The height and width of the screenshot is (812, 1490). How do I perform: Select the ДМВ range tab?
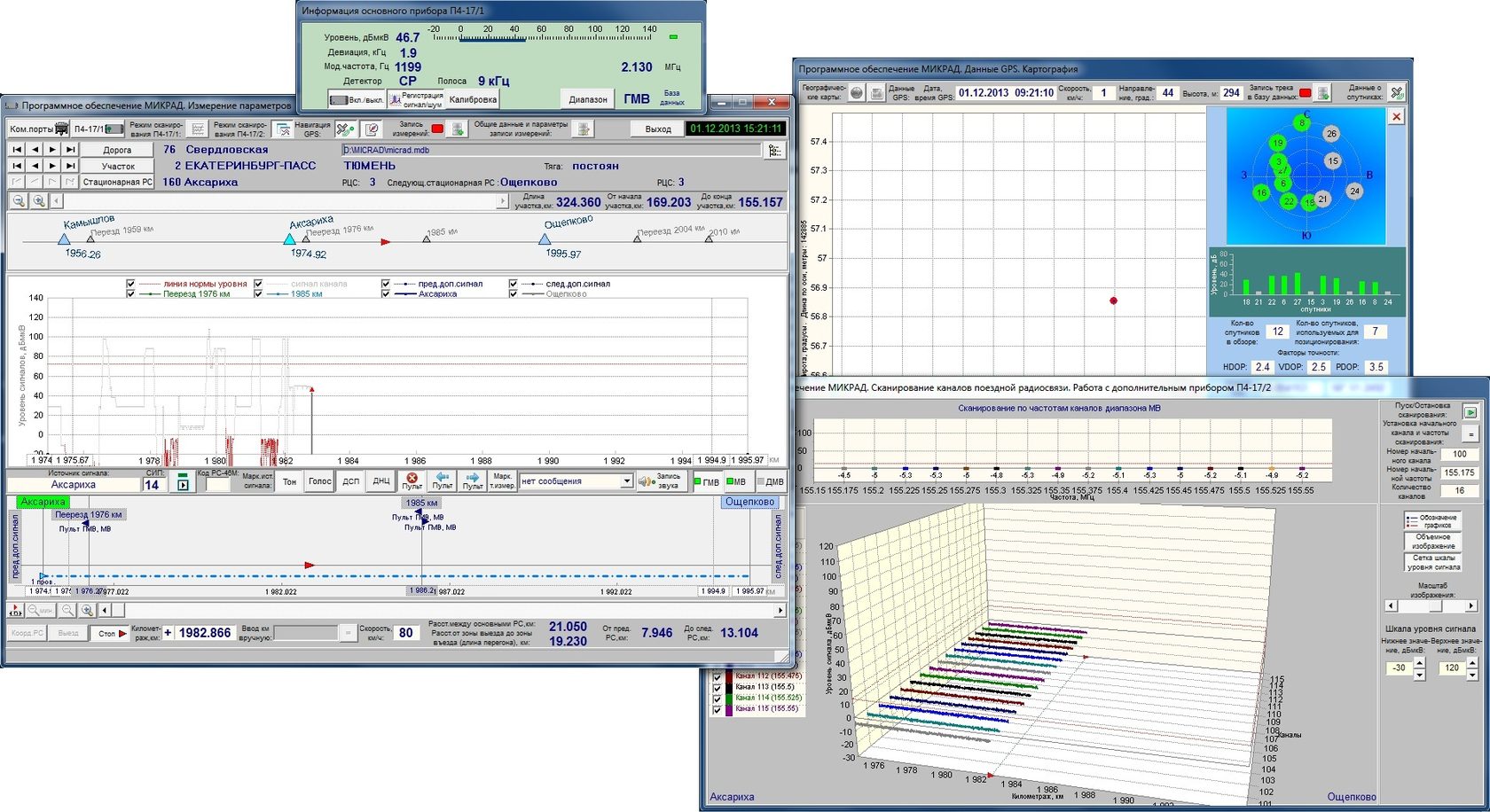click(770, 482)
